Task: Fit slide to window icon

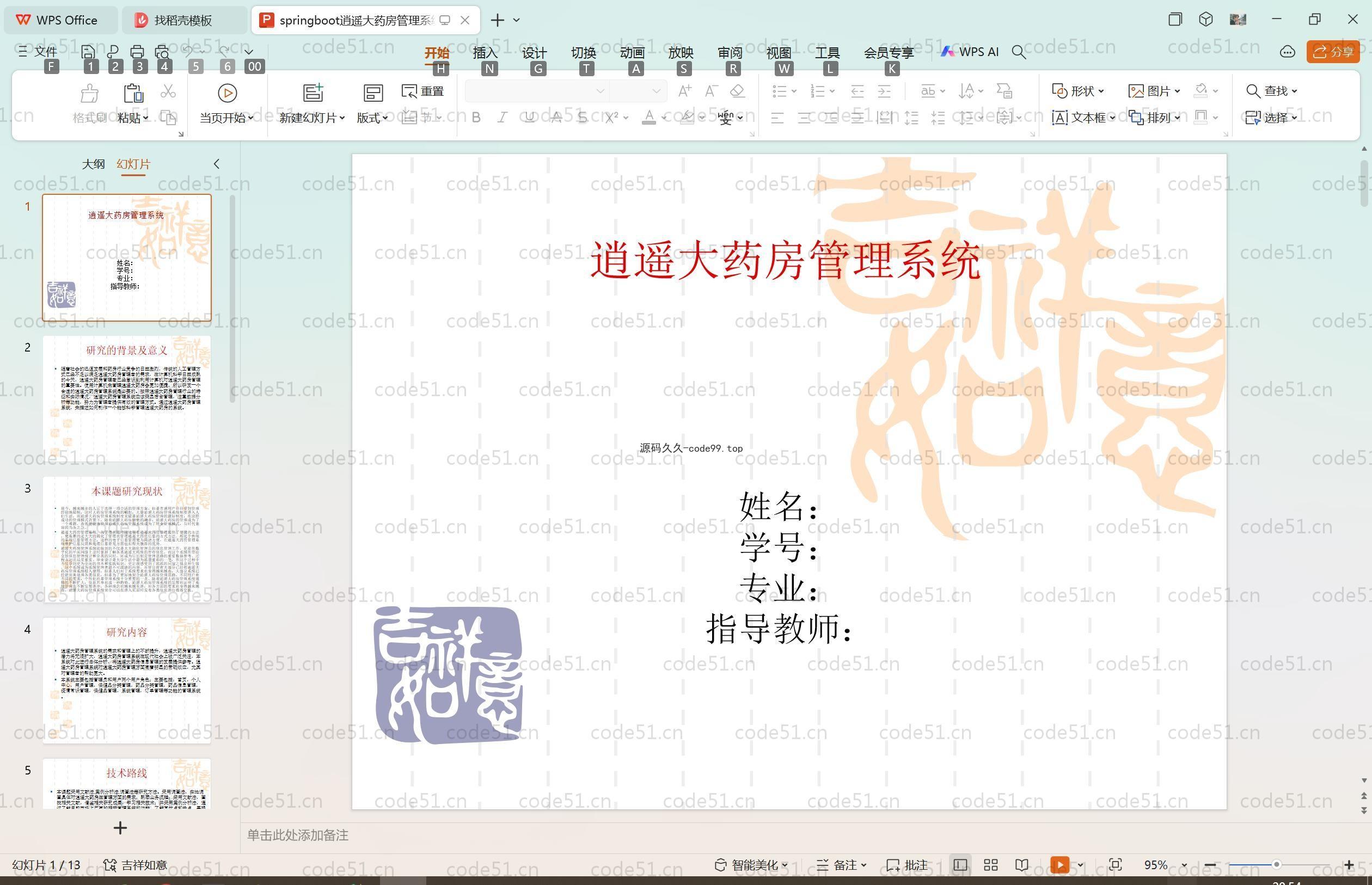Action: point(1116,865)
